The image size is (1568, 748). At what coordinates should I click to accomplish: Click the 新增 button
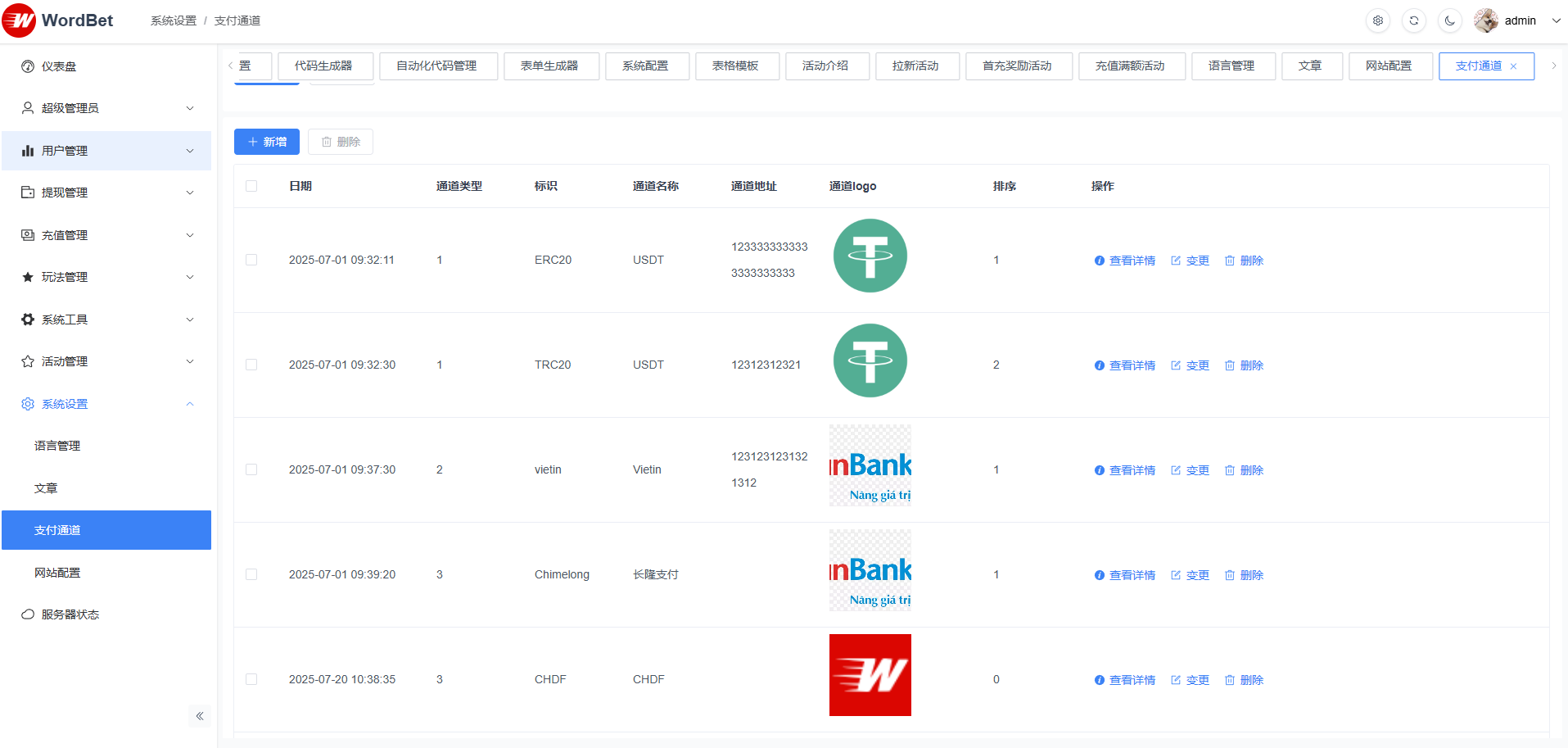point(267,142)
